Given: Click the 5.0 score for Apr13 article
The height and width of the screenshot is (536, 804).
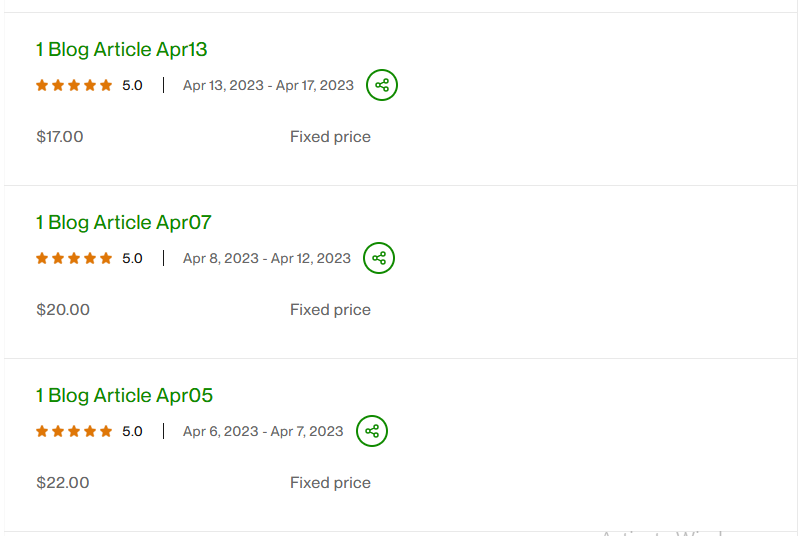Looking at the screenshot, I should pyautogui.click(x=132, y=86).
